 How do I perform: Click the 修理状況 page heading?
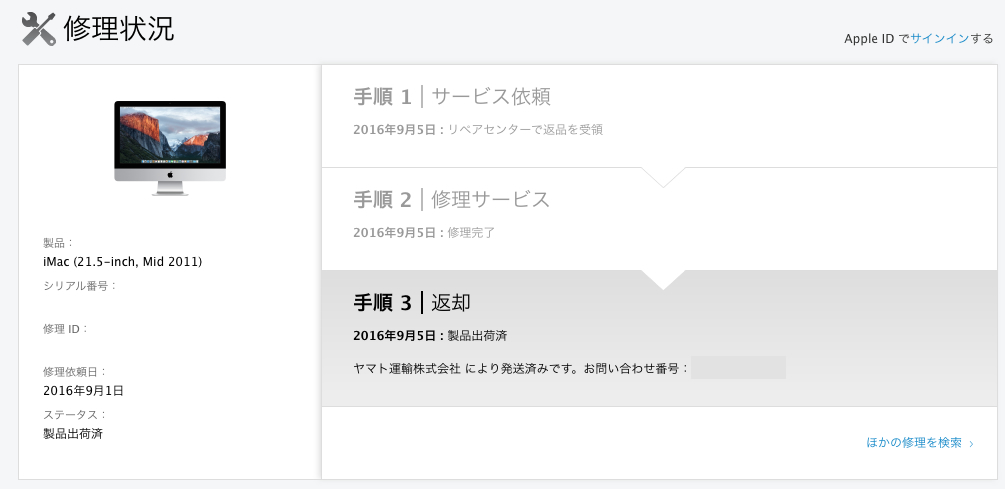point(119,29)
